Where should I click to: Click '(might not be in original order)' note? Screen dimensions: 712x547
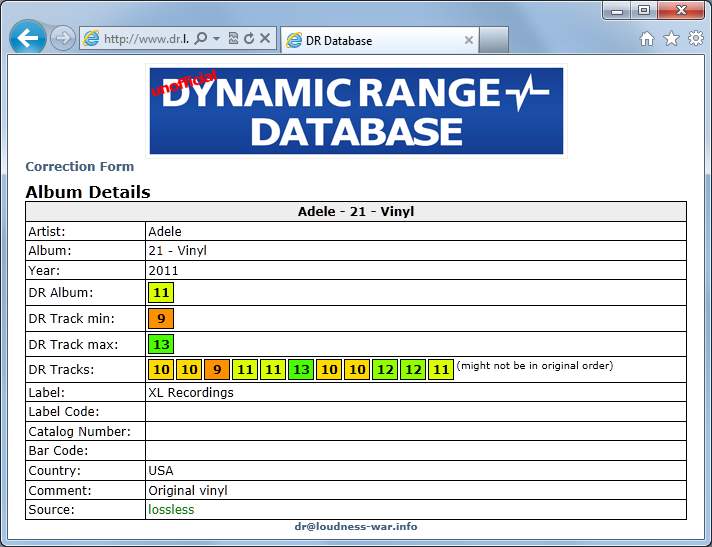point(535,366)
